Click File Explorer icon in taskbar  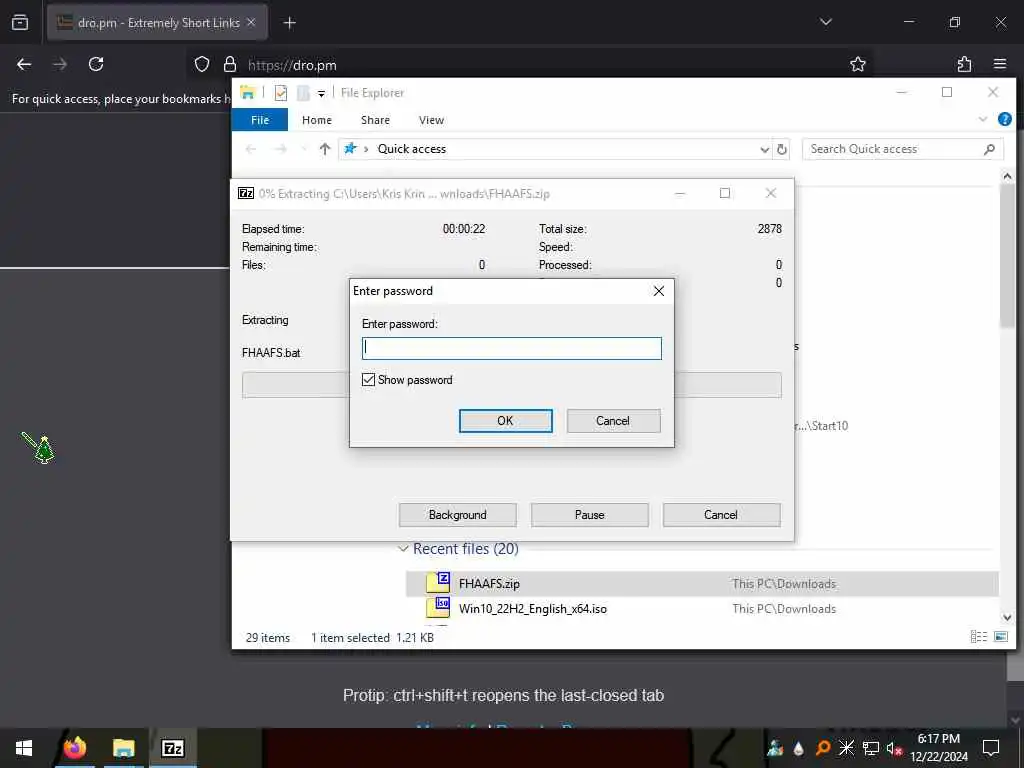click(x=123, y=748)
